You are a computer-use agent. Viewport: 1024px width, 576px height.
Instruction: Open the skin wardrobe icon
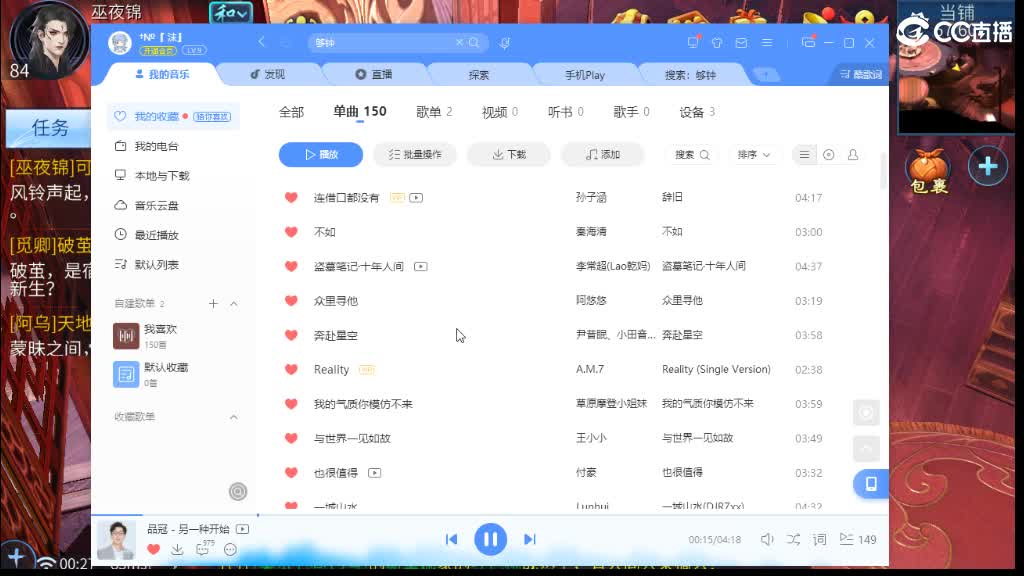point(716,42)
